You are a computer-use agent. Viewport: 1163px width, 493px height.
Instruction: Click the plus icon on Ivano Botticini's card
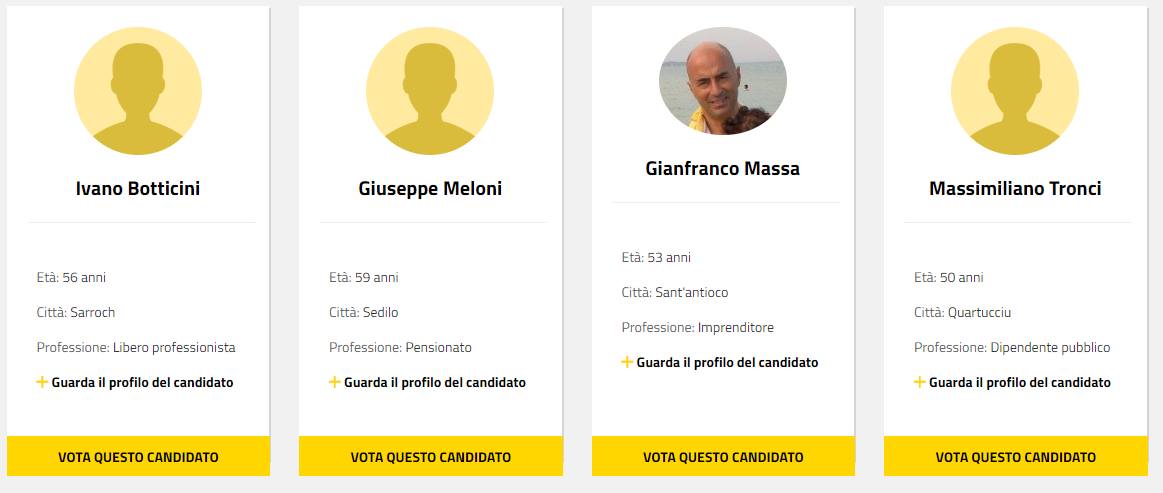pyautogui.click(x=42, y=382)
